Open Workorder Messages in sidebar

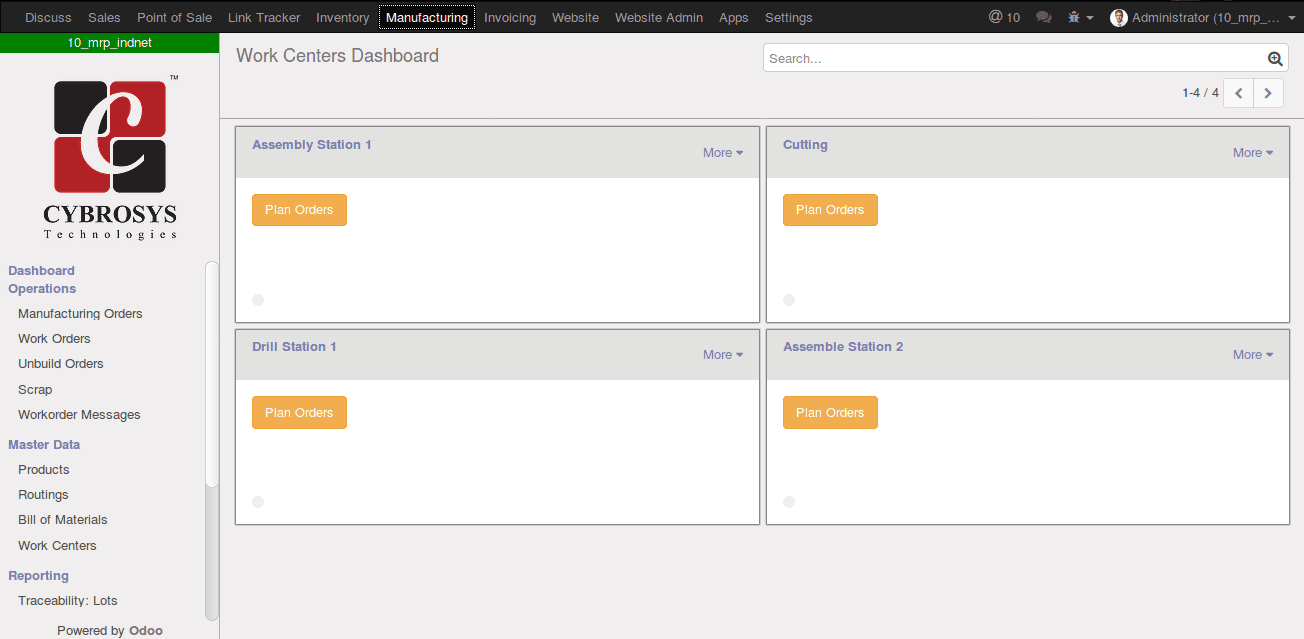[79, 415]
